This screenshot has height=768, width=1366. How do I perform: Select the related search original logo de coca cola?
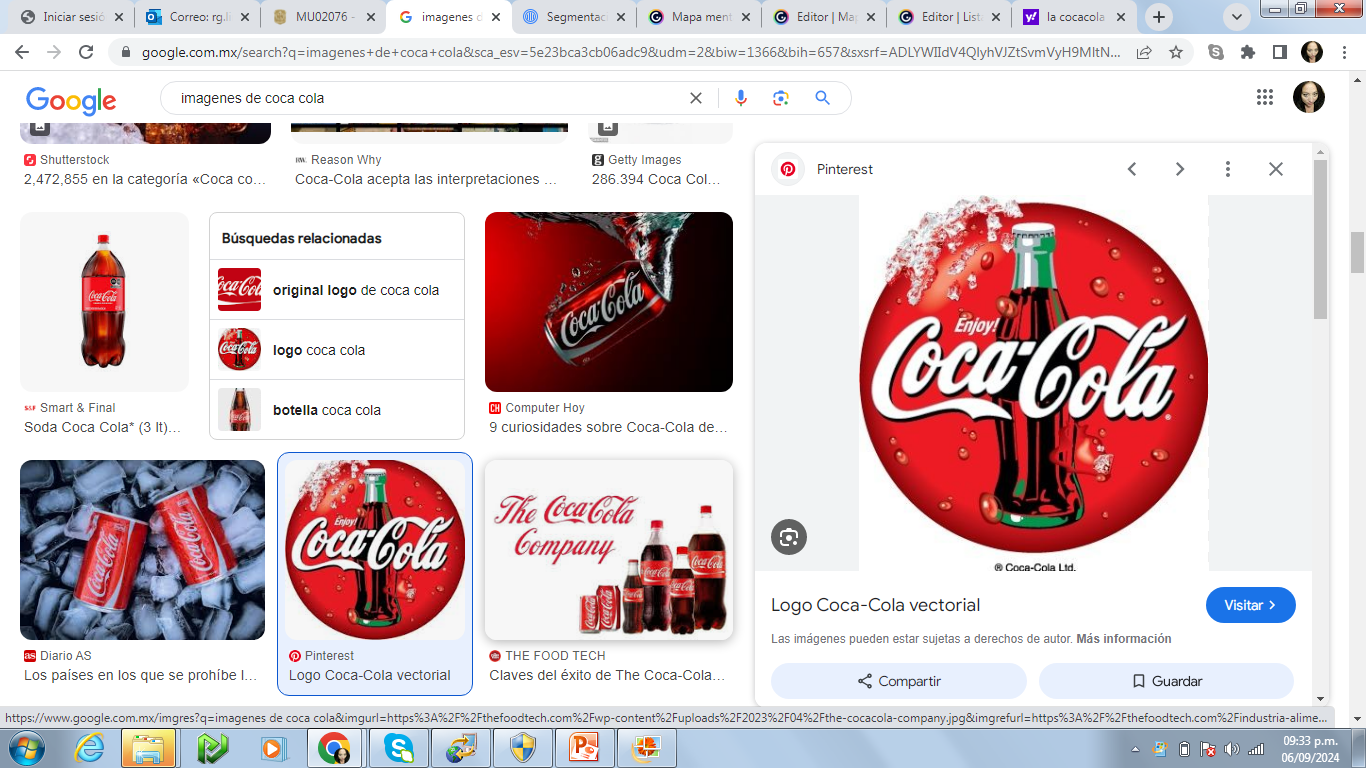coord(355,289)
